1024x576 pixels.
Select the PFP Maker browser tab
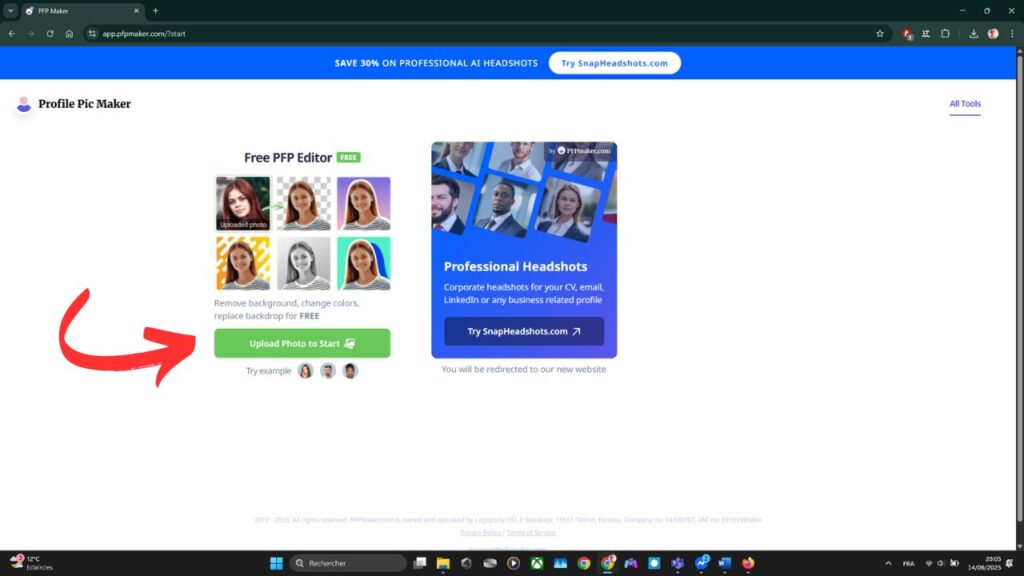pyautogui.click(x=82, y=11)
